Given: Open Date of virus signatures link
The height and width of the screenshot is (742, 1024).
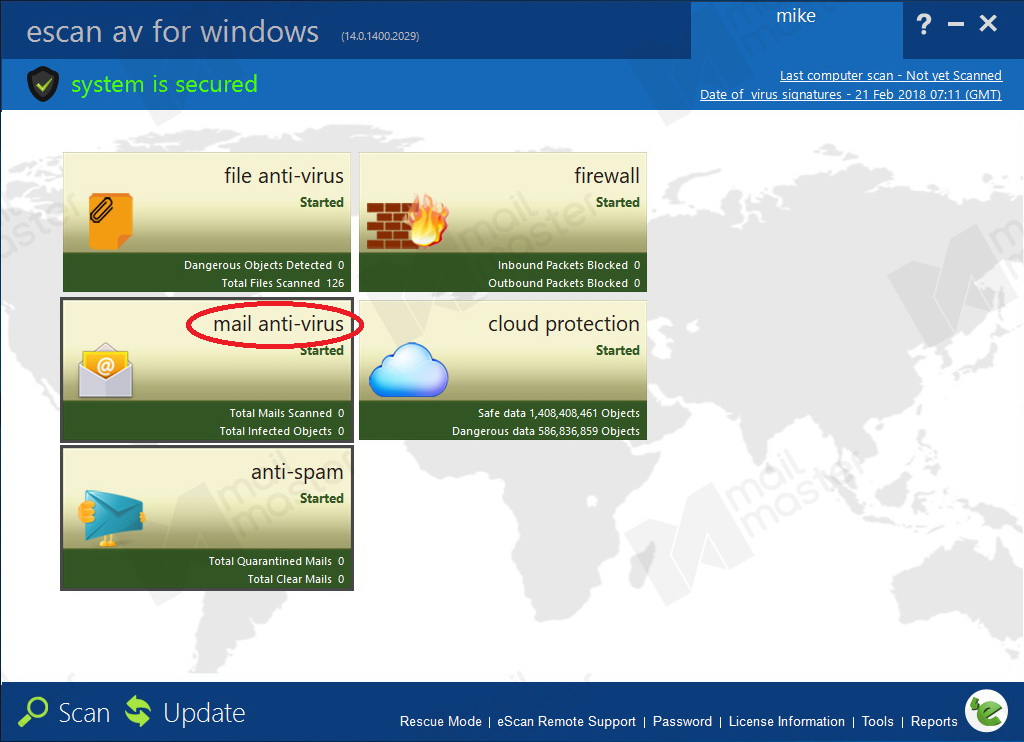Looking at the screenshot, I should point(850,95).
